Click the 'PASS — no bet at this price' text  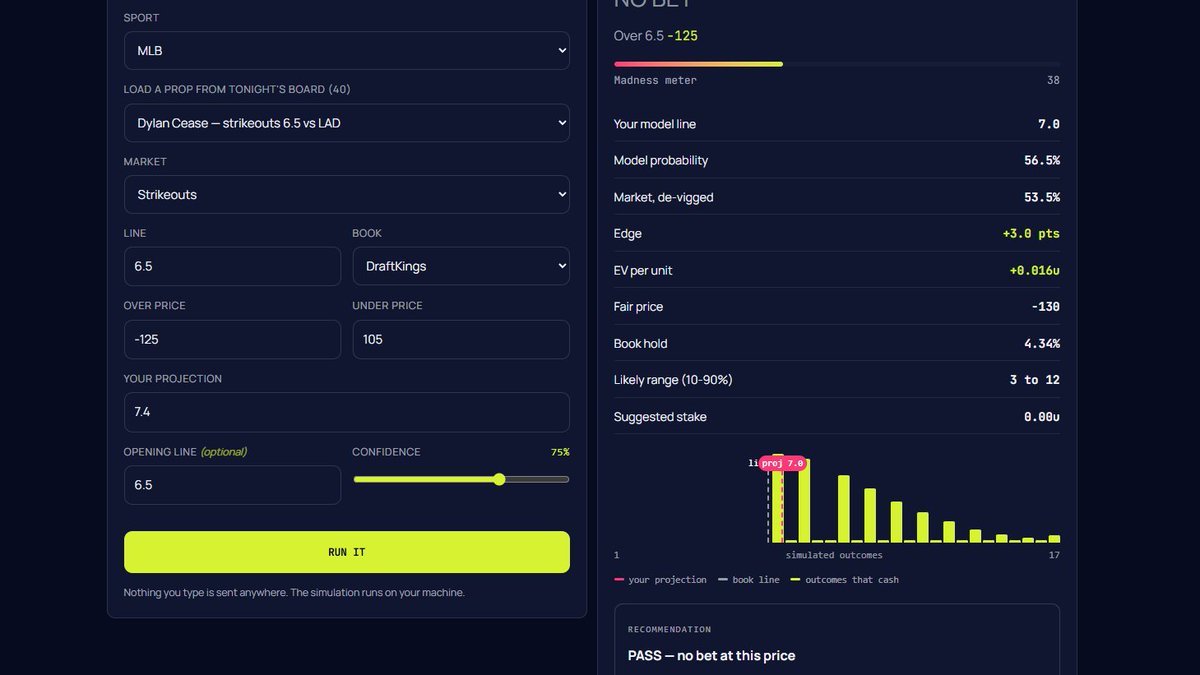[712, 656]
